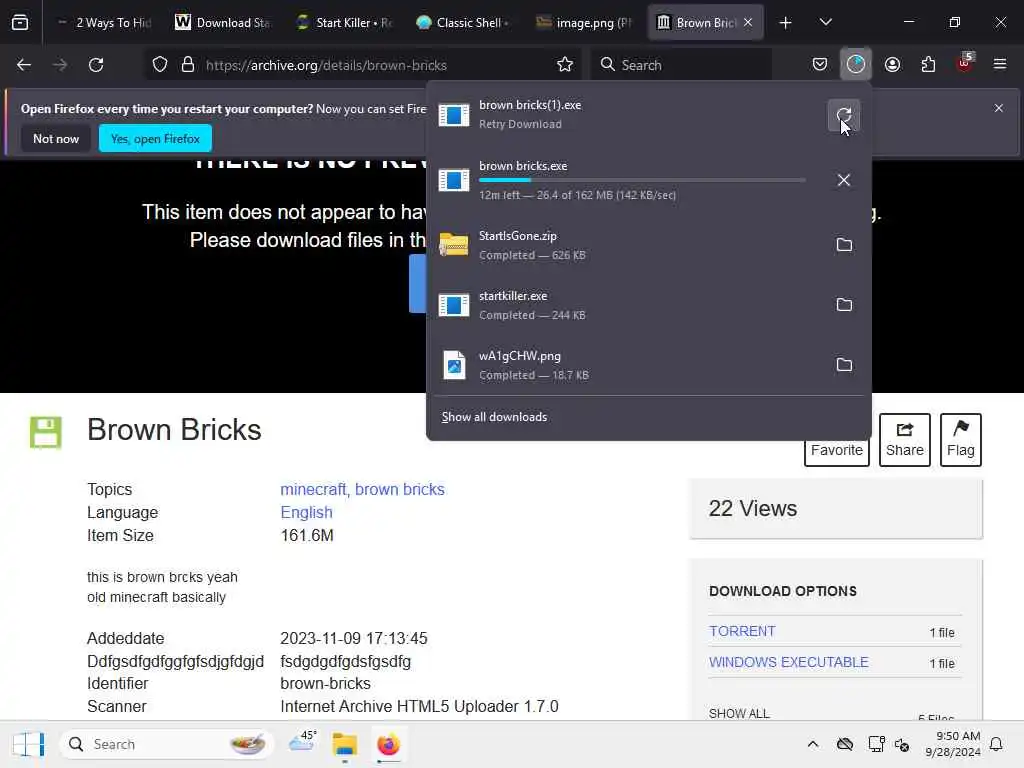Share this archive item
The height and width of the screenshot is (768, 1024).
point(904,440)
